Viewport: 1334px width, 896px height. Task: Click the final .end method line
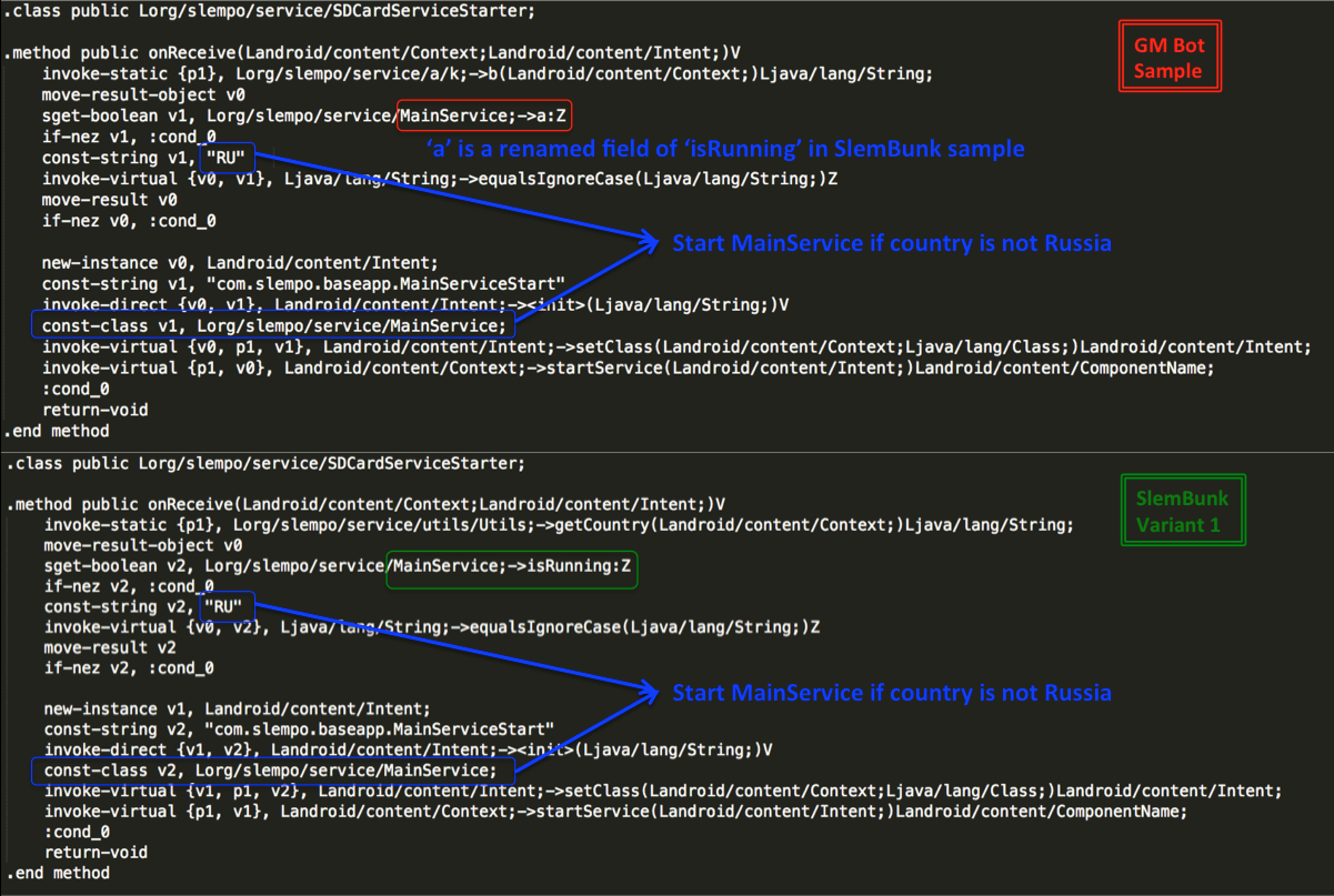[x=58, y=873]
